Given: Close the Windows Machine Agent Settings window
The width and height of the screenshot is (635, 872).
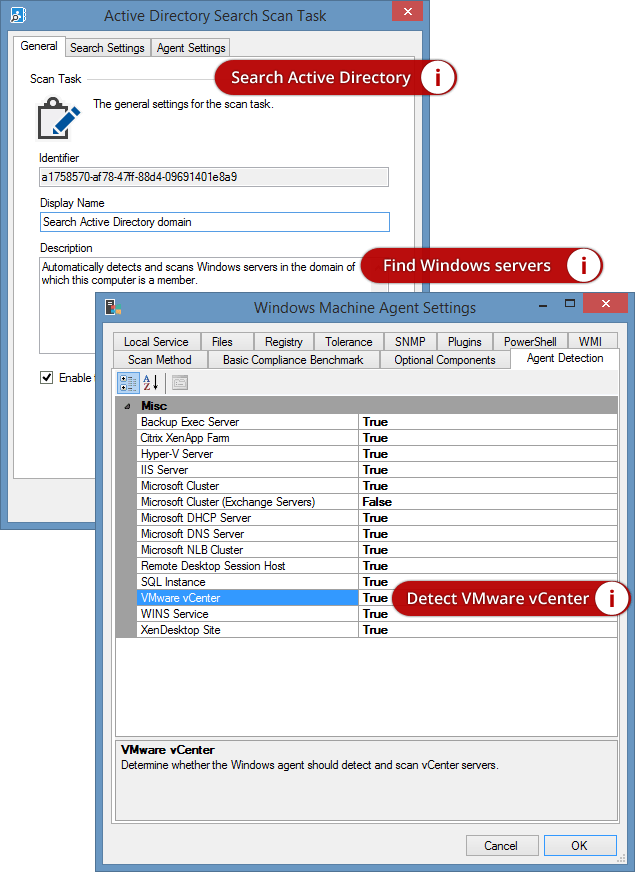Looking at the screenshot, I should click(606, 303).
